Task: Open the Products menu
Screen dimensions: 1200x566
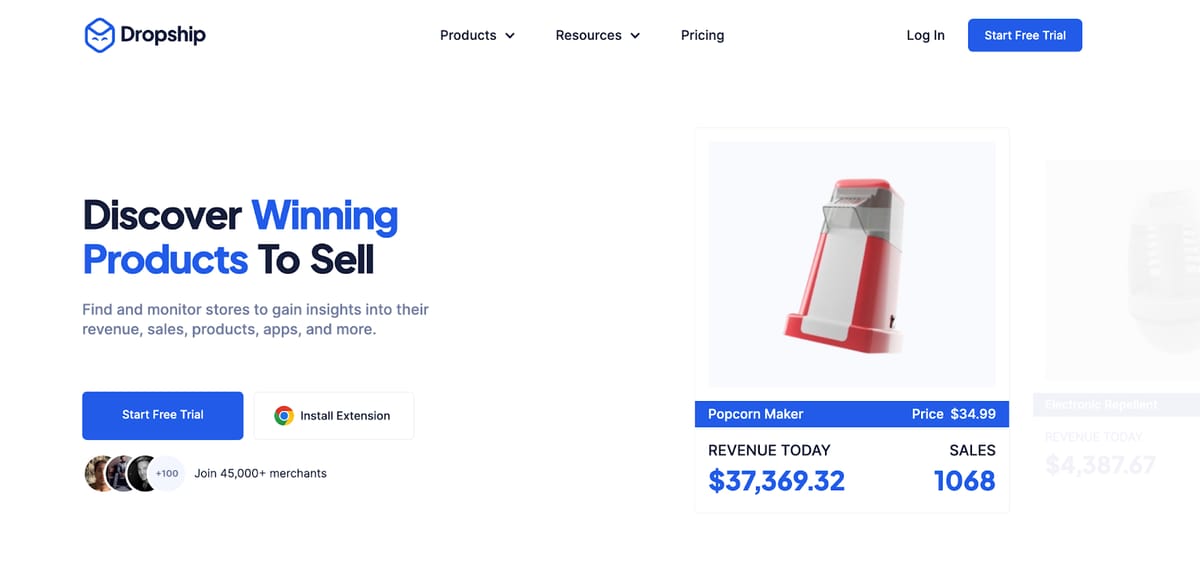Action: tap(468, 35)
